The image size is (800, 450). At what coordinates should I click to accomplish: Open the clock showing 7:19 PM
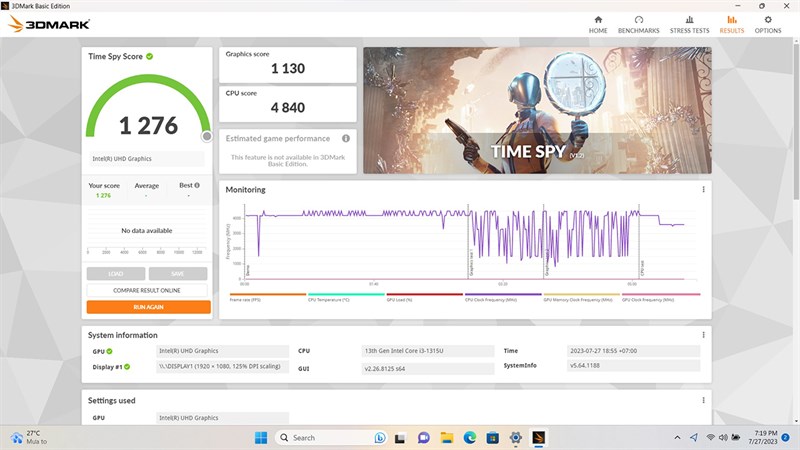[764, 437]
